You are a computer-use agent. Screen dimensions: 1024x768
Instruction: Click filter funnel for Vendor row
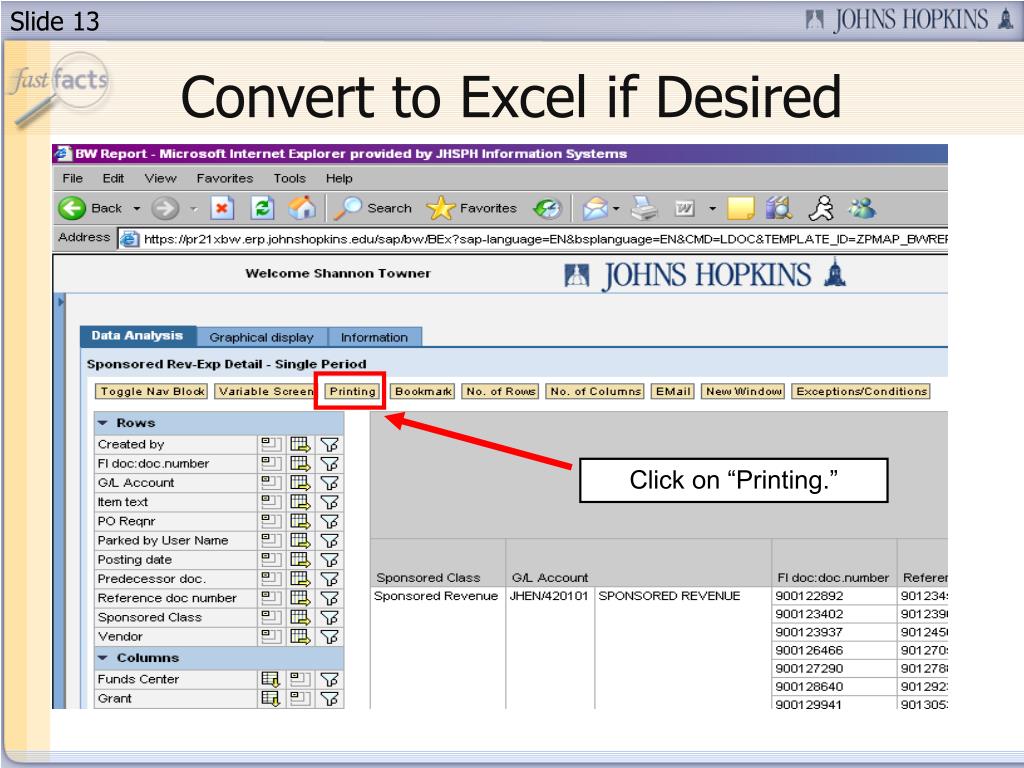pyautogui.click(x=330, y=637)
